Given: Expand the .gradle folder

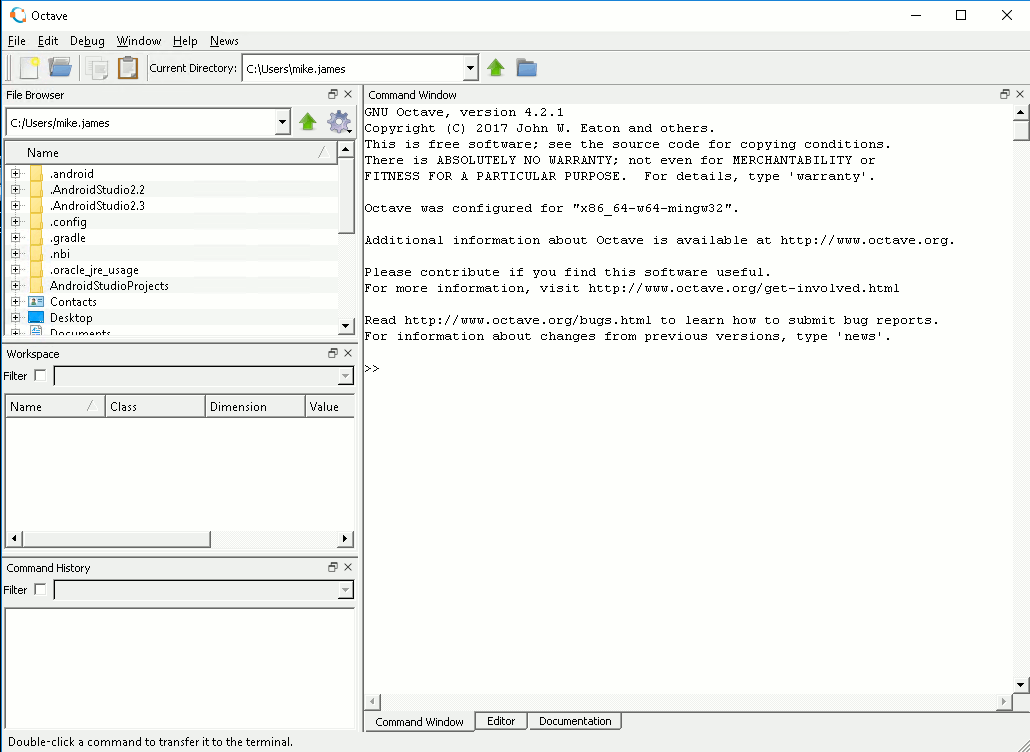Looking at the screenshot, I should [x=16, y=238].
